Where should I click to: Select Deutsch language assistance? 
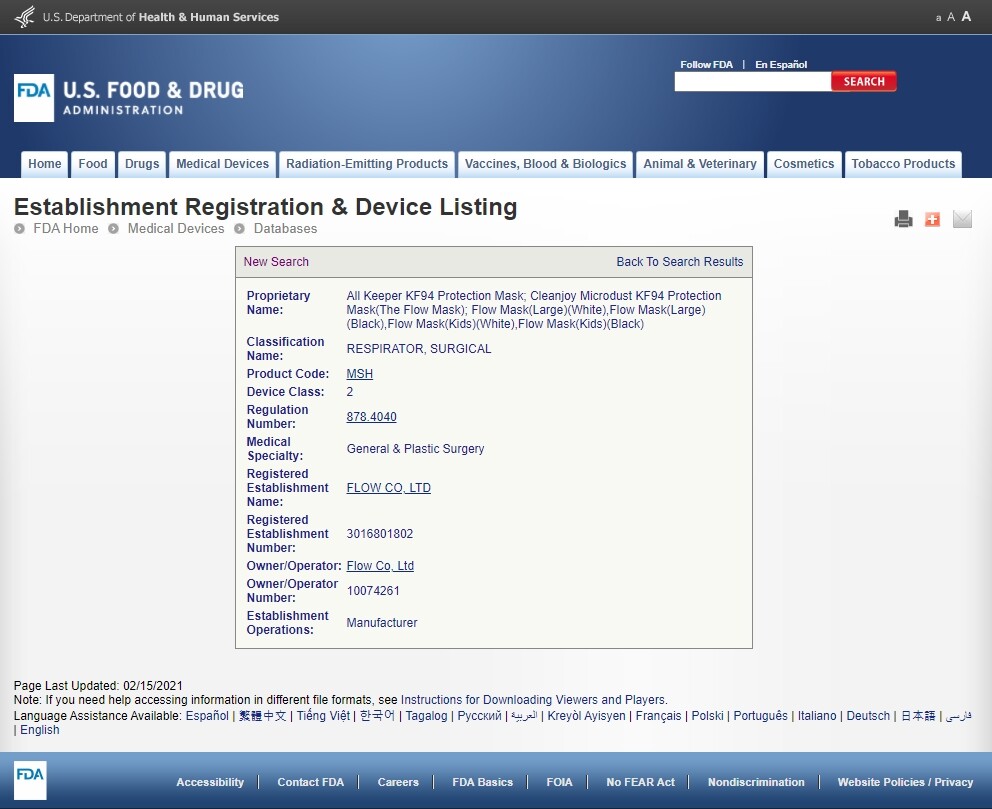pos(868,715)
